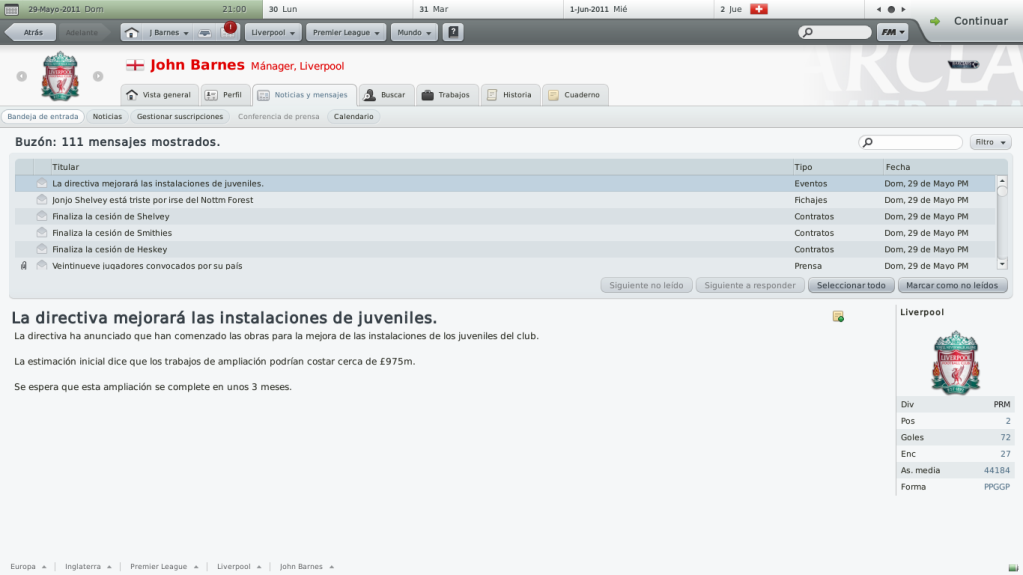
Task: Show previous club with left arrow by crest
Action: tap(22, 76)
